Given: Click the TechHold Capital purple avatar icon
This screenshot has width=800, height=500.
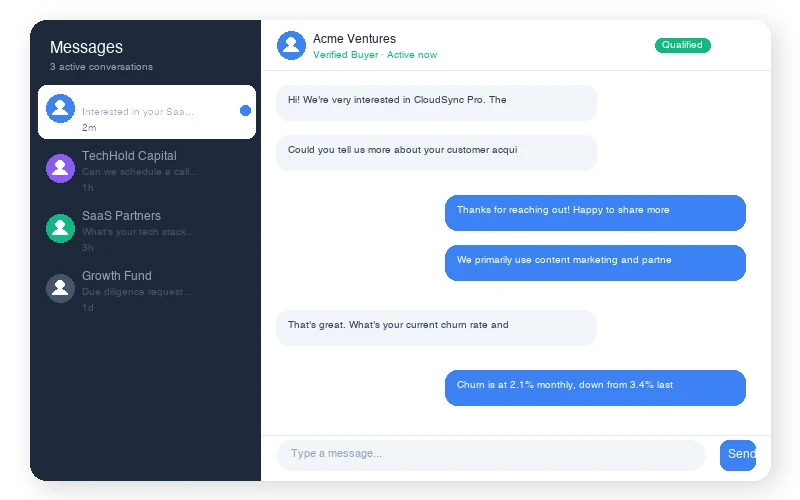Looking at the screenshot, I should (60, 168).
